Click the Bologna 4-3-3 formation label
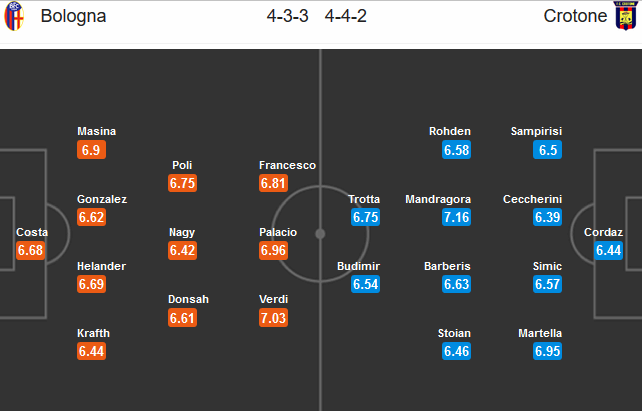The width and height of the screenshot is (642, 411). pyautogui.click(x=287, y=16)
